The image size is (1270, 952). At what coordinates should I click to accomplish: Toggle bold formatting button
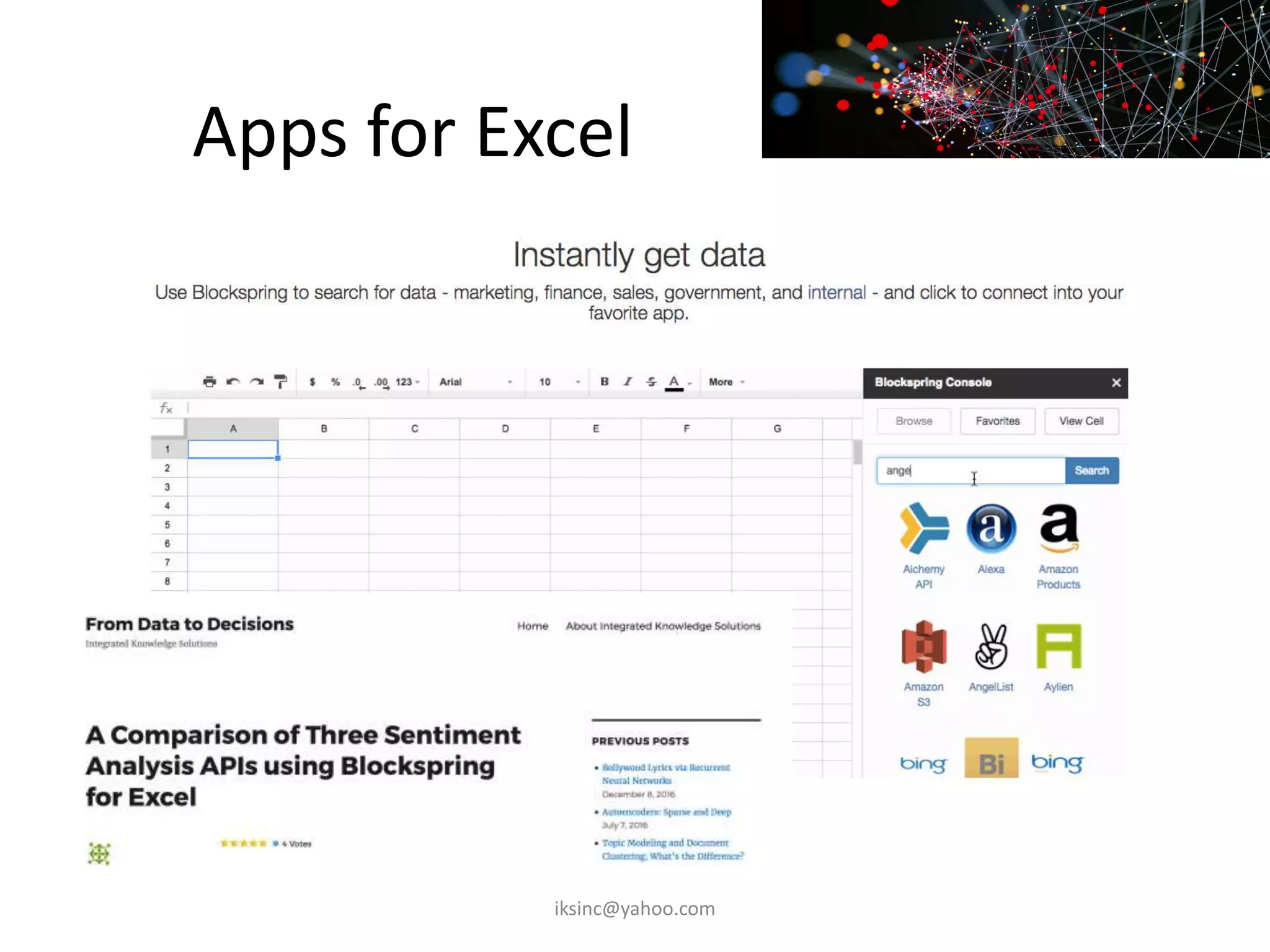click(x=604, y=382)
